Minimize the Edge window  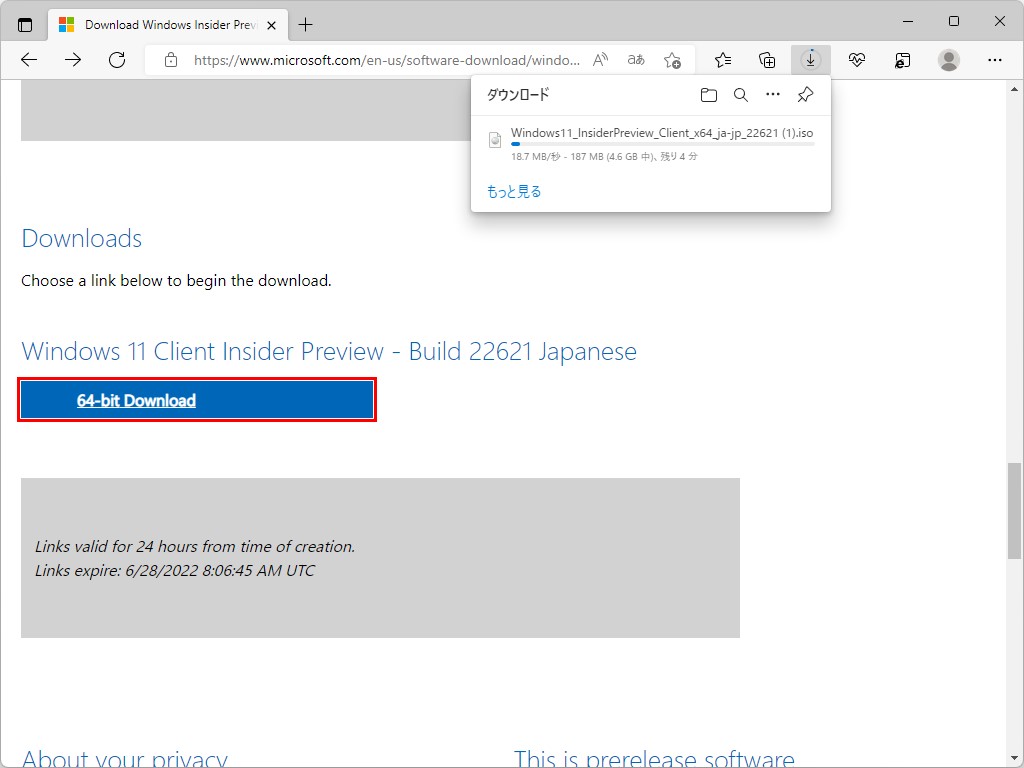[x=908, y=22]
